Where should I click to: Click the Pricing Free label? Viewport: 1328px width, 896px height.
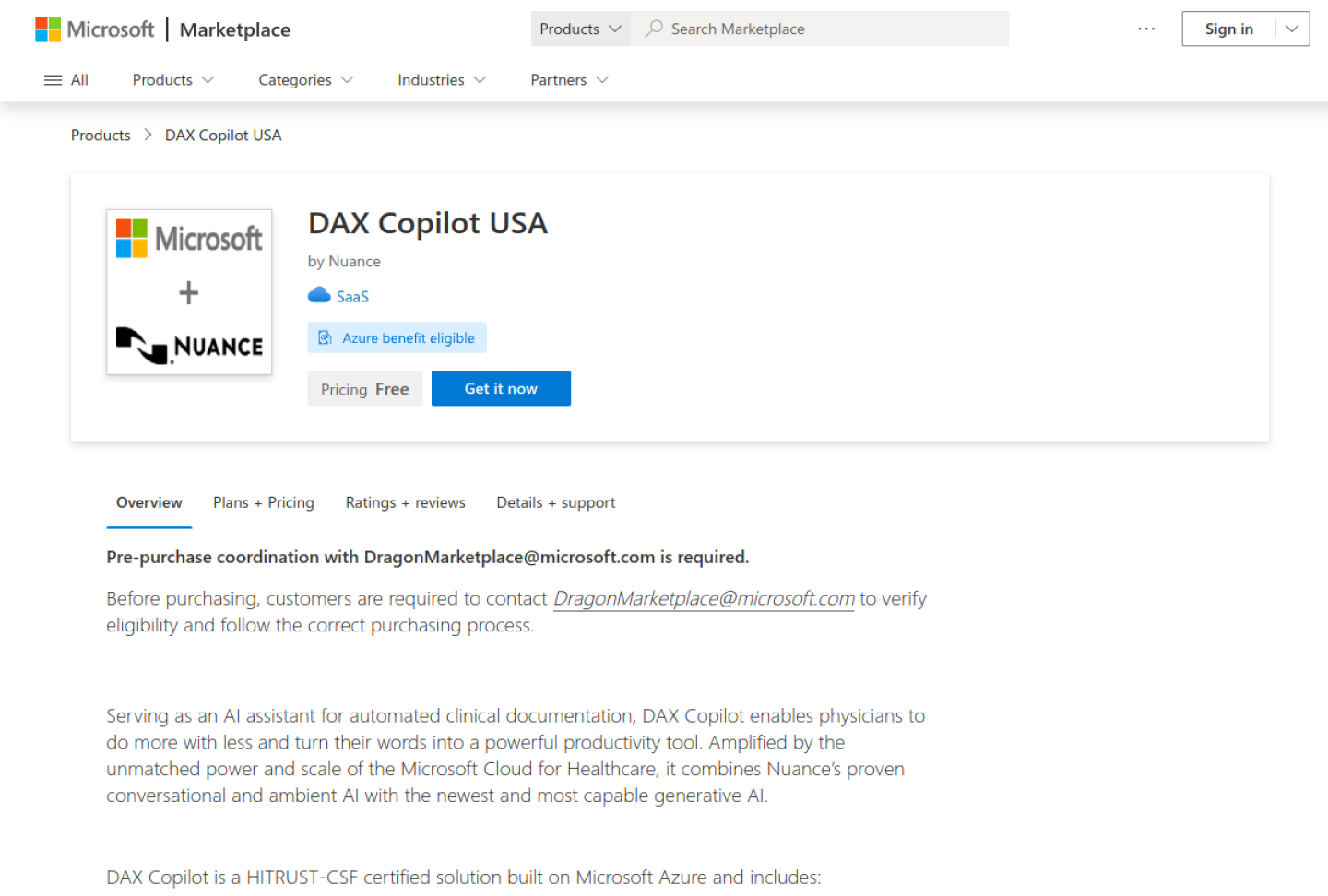pos(365,389)
